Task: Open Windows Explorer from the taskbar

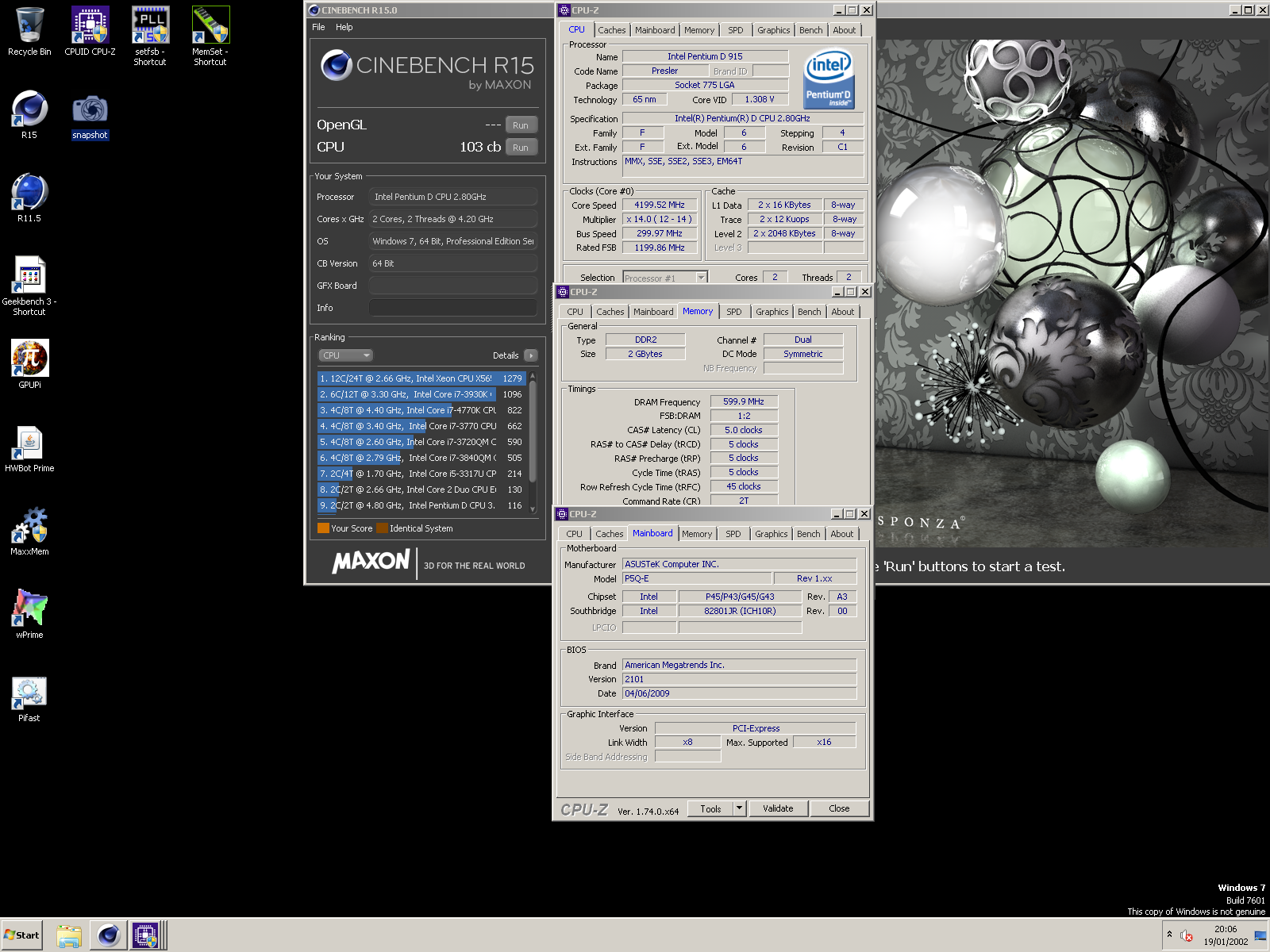Action: 69,935
